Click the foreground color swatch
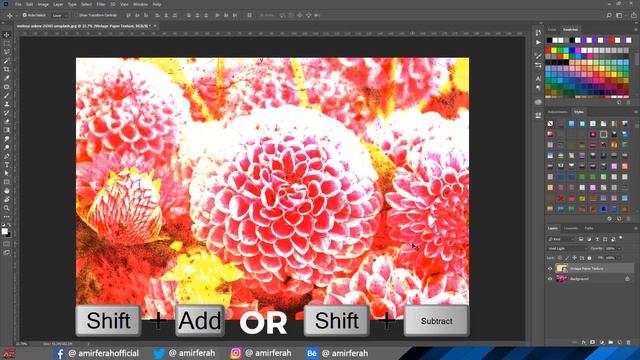640x360 pixels. [5, 231]
